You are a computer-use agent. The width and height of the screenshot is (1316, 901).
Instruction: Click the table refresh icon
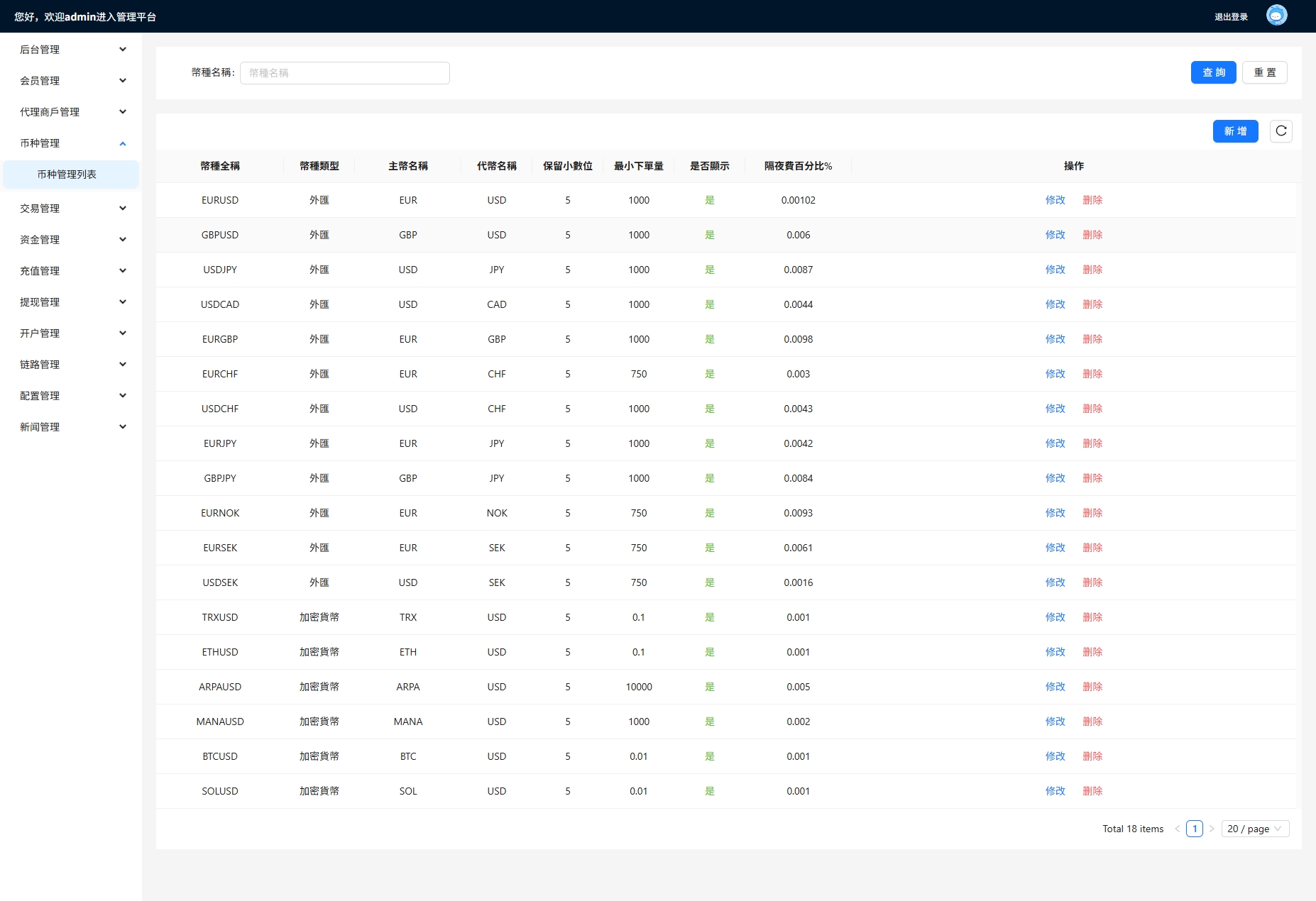(1281, 131)
